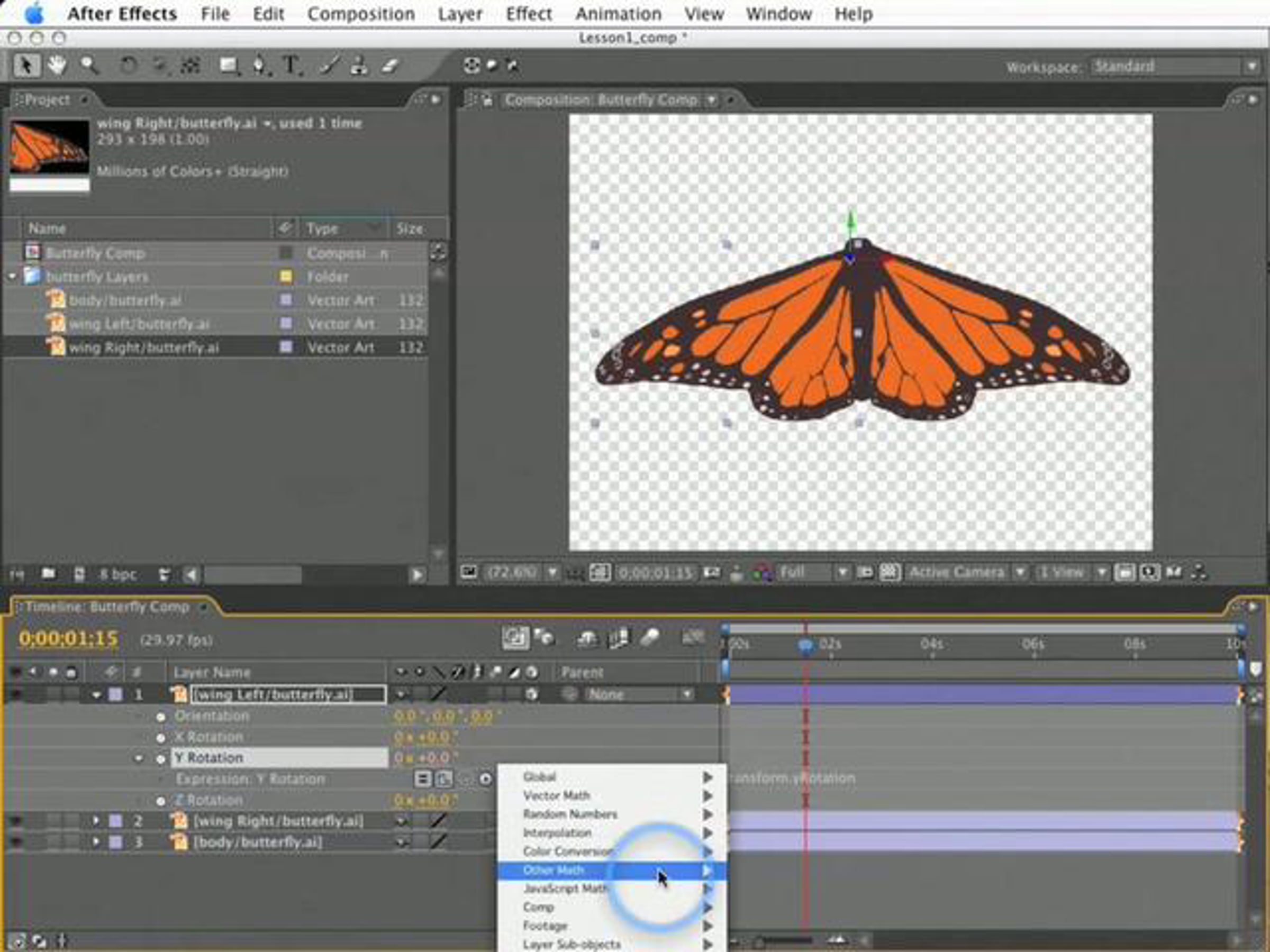Click the motion blur enable icon in Timeline
This screenshot has height=952, width=1270.
pos(649,637)
